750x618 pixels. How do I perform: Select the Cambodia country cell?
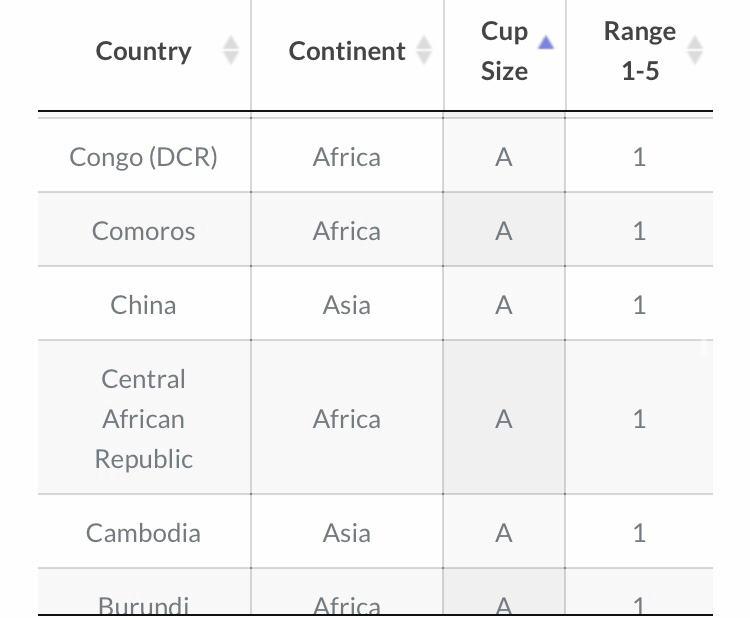tap(143, 533)
